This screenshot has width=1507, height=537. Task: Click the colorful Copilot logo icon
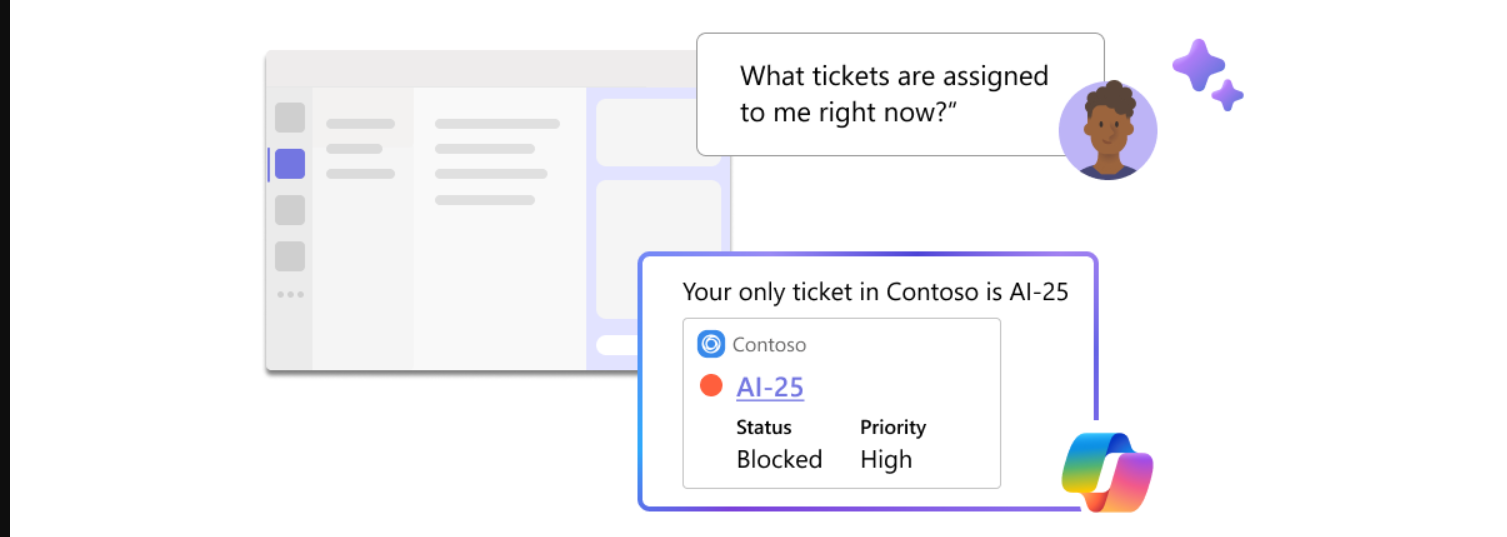[1107, 472]
